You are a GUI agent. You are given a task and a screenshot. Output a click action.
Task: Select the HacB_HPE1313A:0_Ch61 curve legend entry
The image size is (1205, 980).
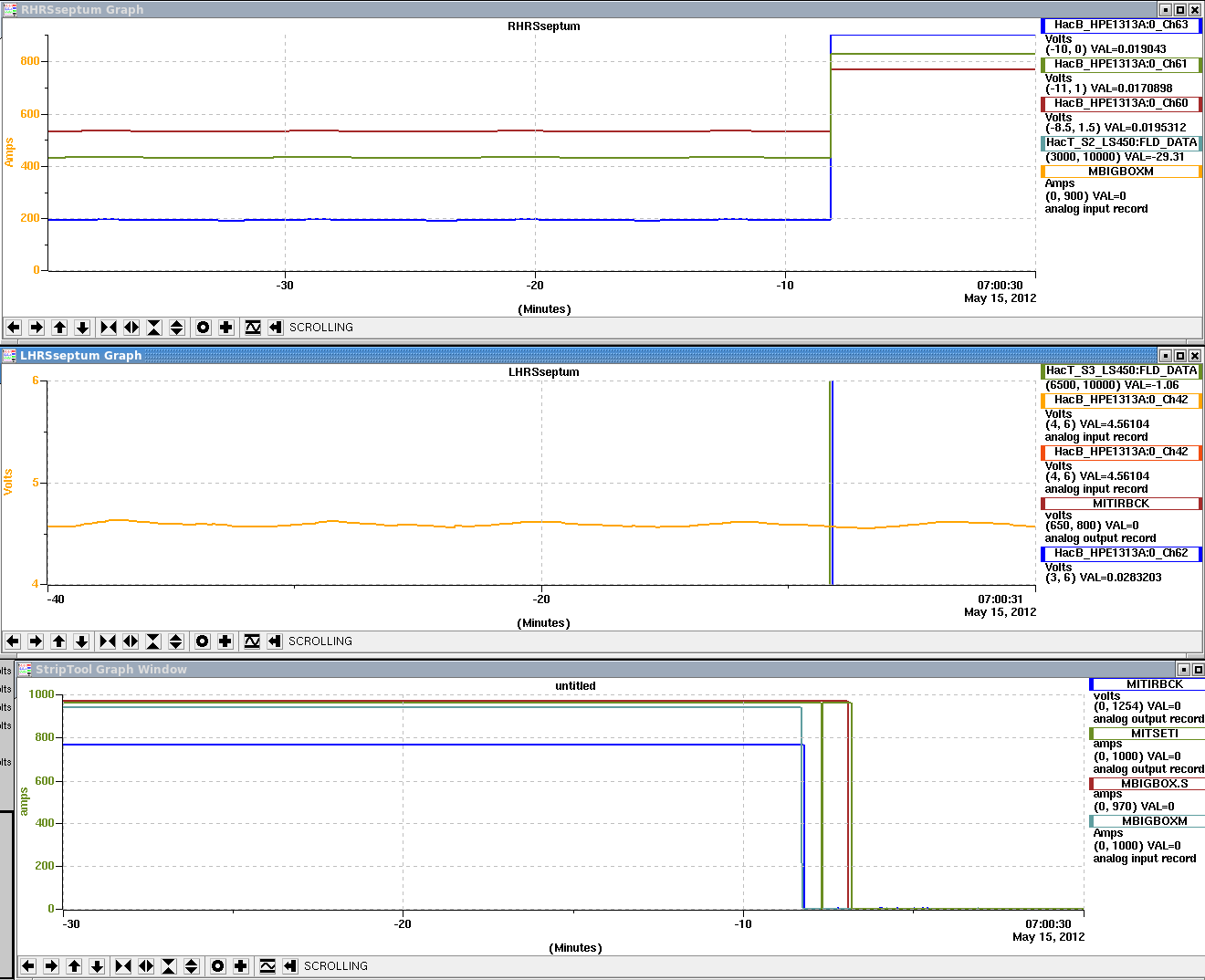coord(1121,65)
